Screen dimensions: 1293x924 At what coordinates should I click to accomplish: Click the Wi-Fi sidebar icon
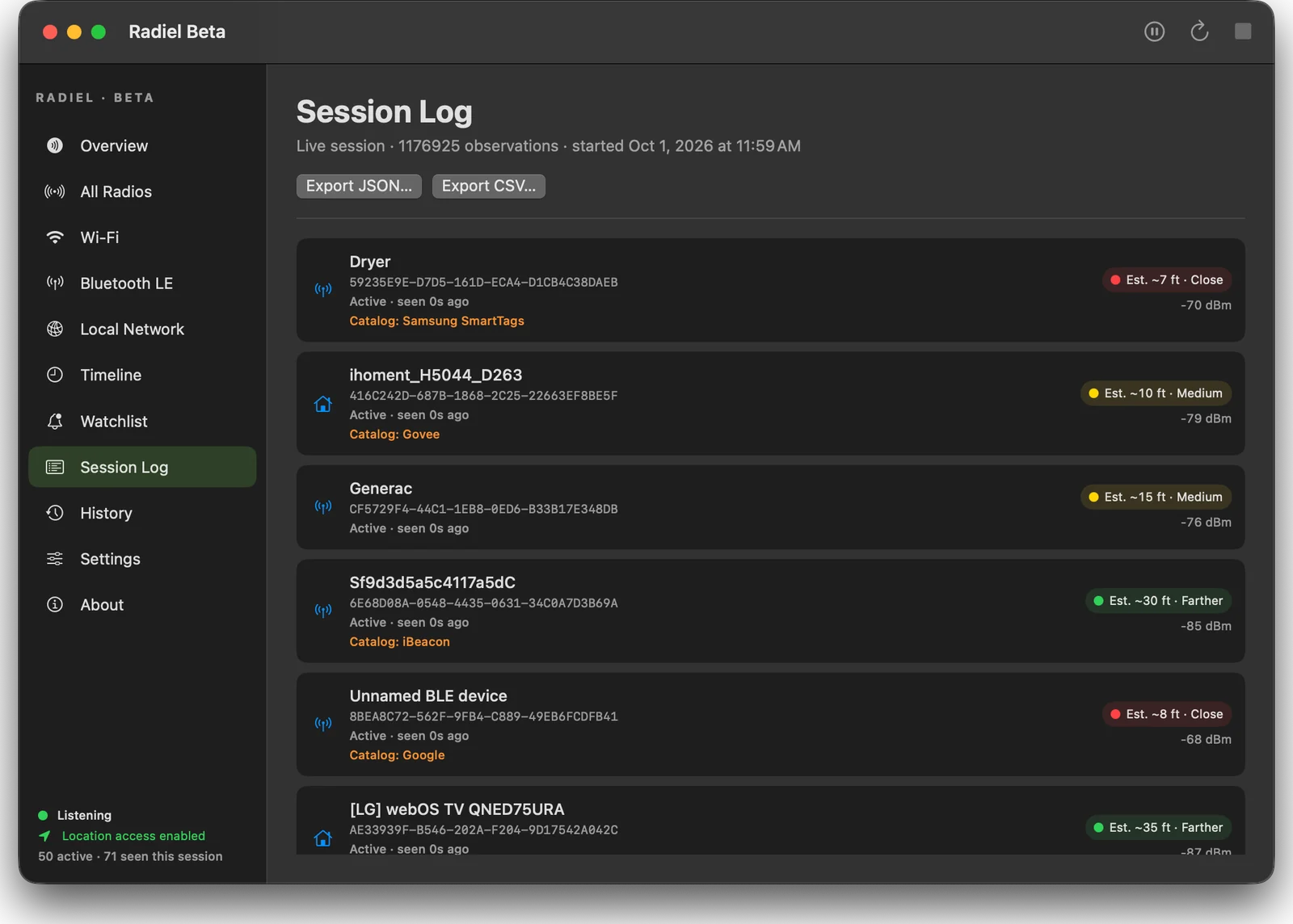click(55, 237)
